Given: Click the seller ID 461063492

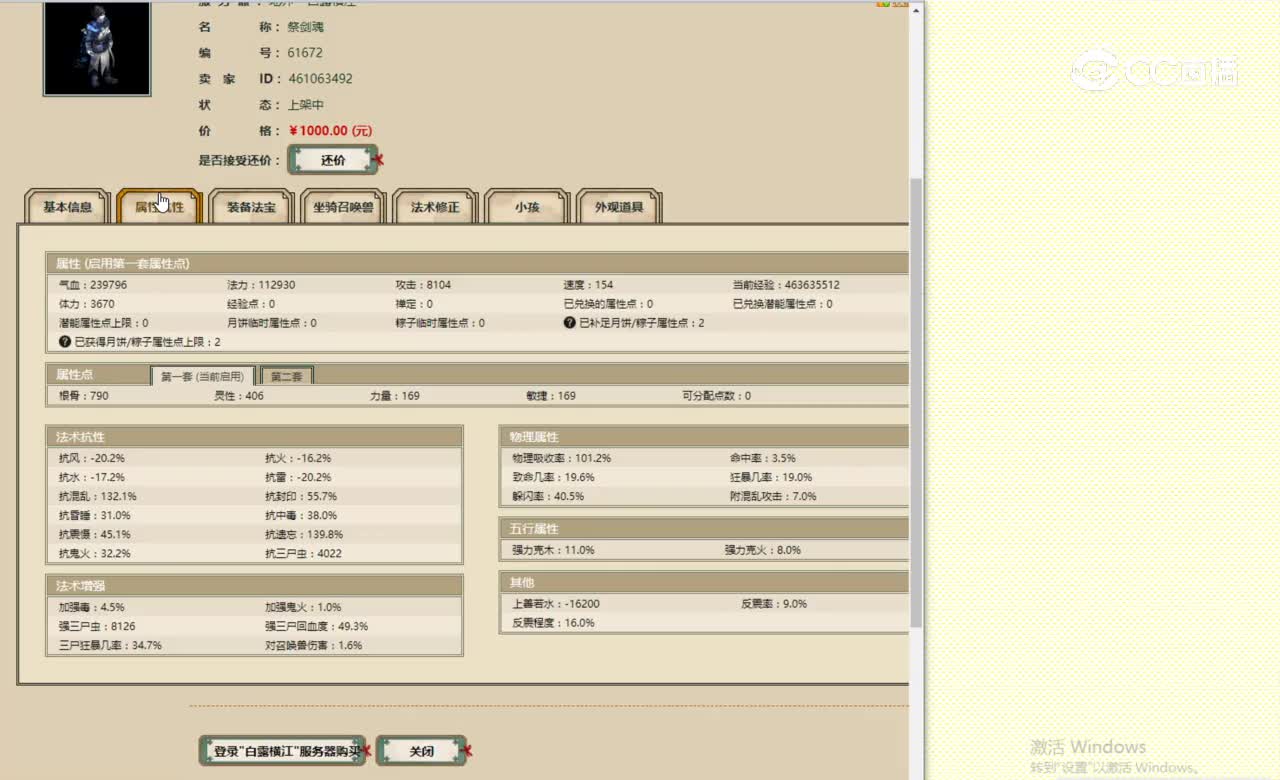Looking at the screenshot, I should [320, 79].
